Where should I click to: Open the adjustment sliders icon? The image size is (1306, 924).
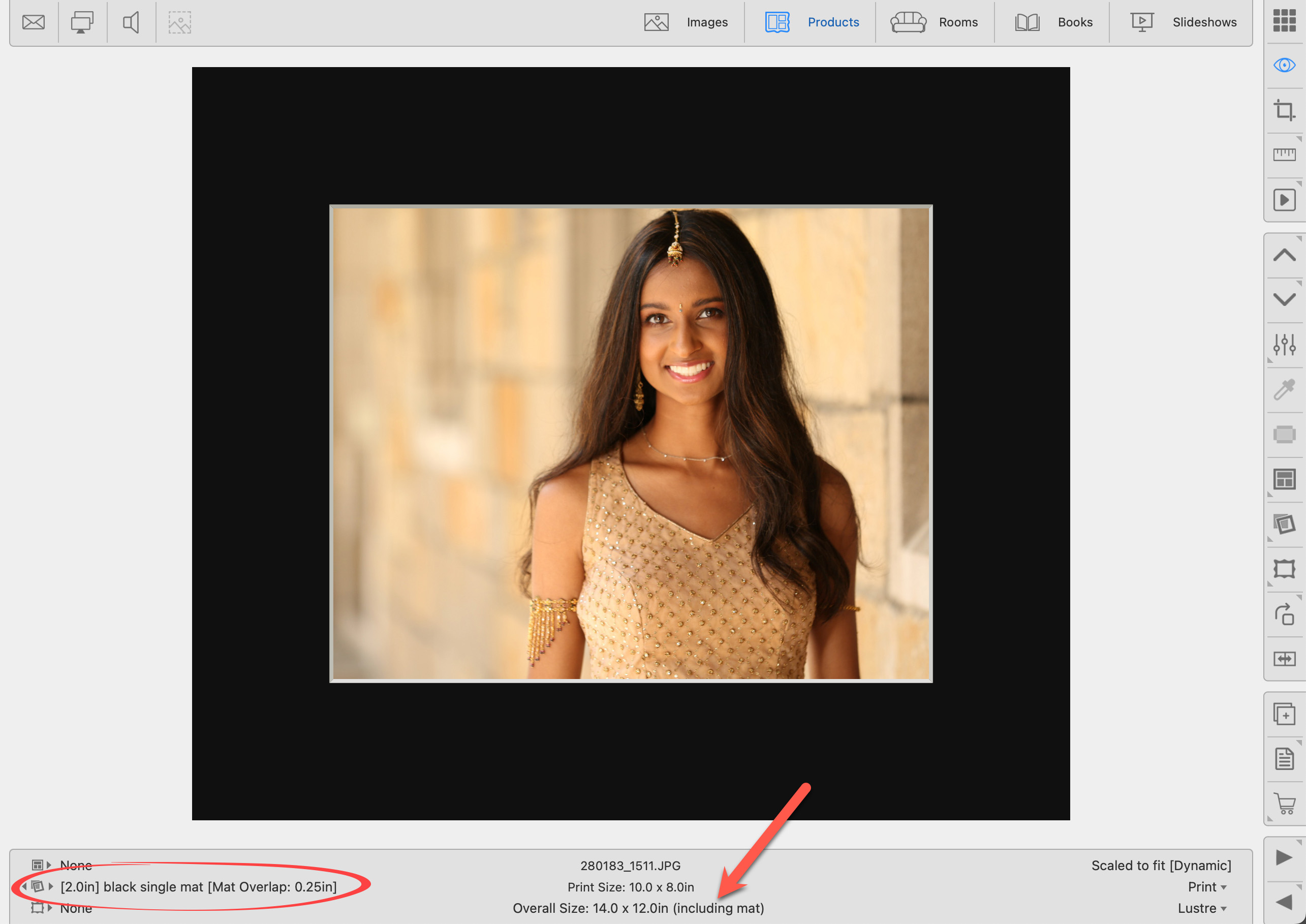pyautogui.click(x=1284, y=345)
